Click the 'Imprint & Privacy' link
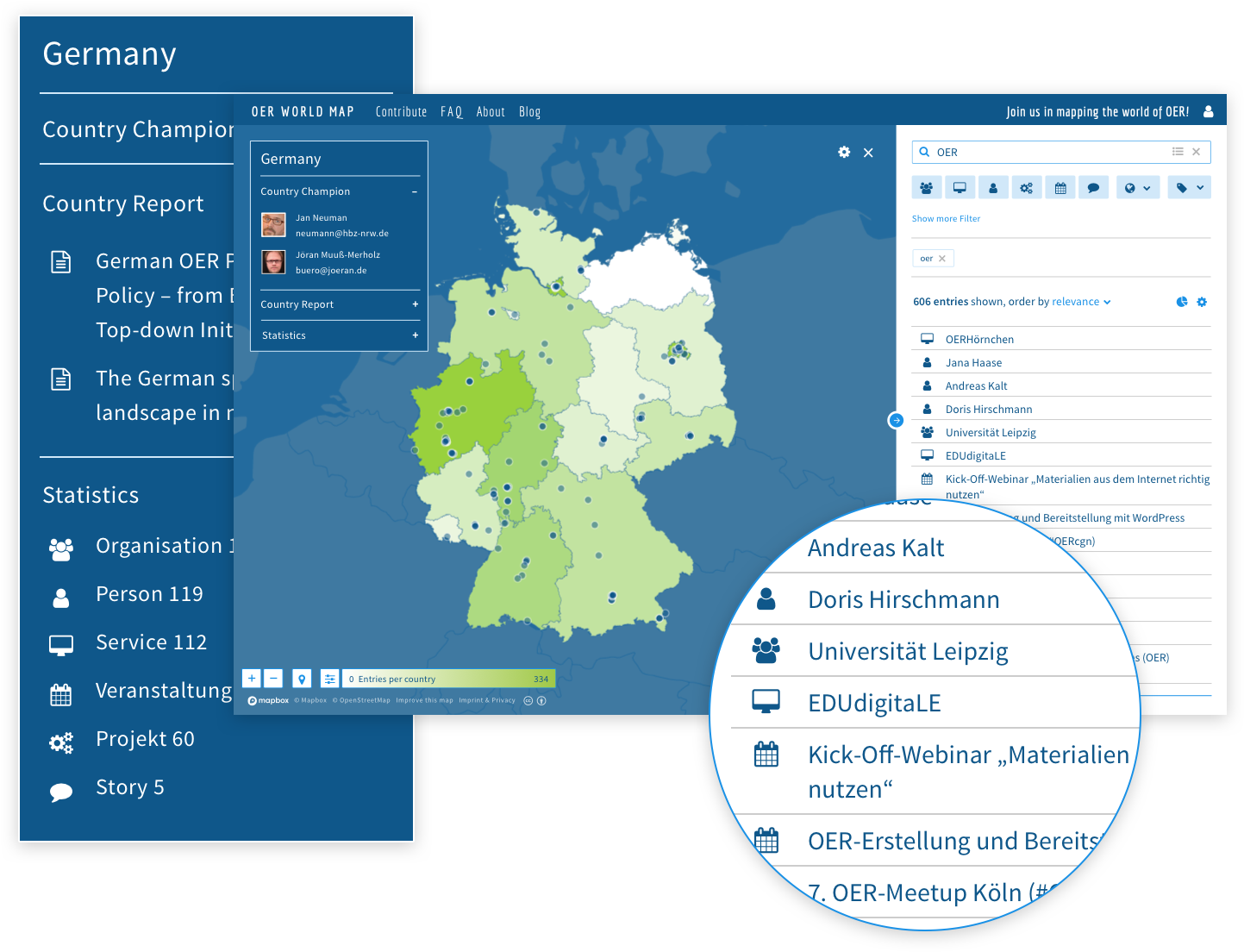 [487, 700]
